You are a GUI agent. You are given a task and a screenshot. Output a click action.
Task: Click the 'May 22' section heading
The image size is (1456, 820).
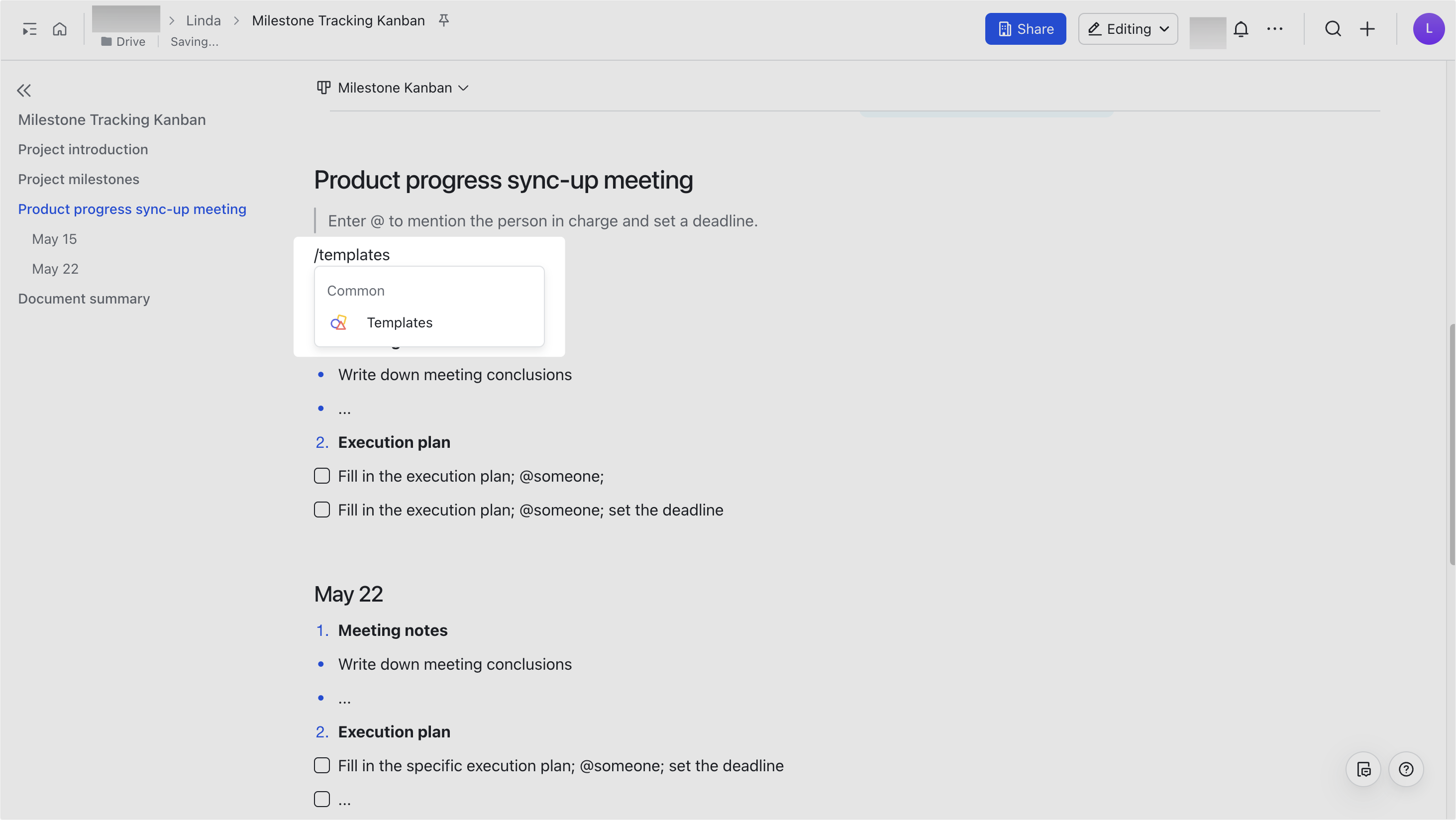click(349, 594)
